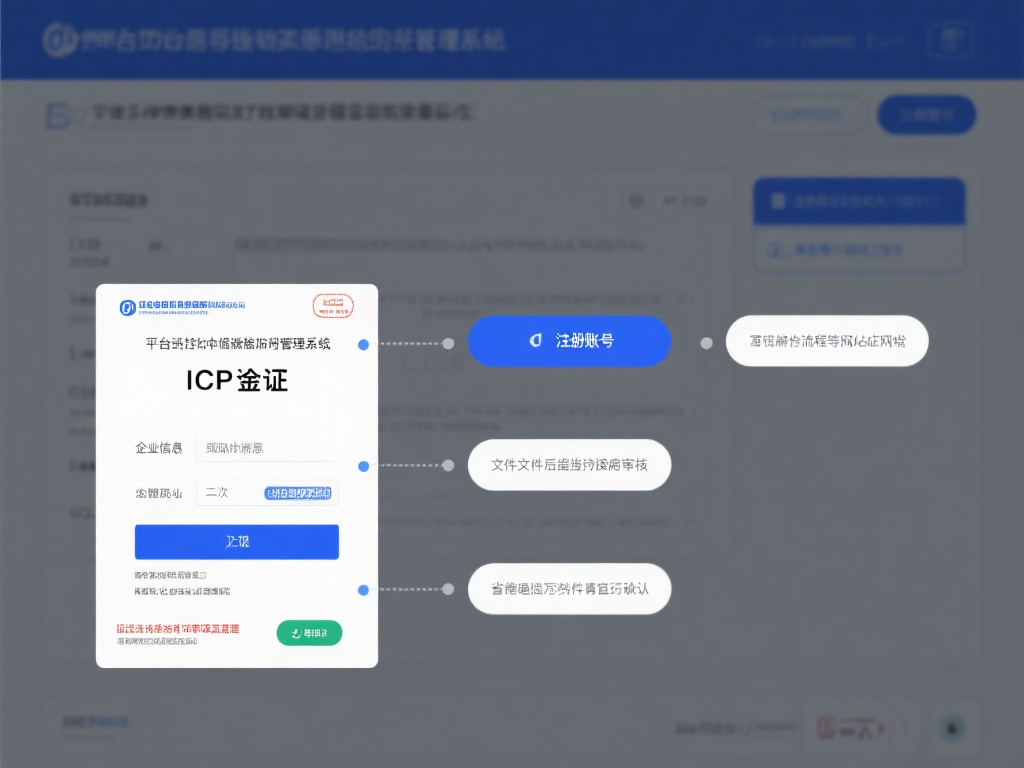The image size is (1024, 768).
Task: Click the grid icon at top right of header
Action: coord(949,40)
